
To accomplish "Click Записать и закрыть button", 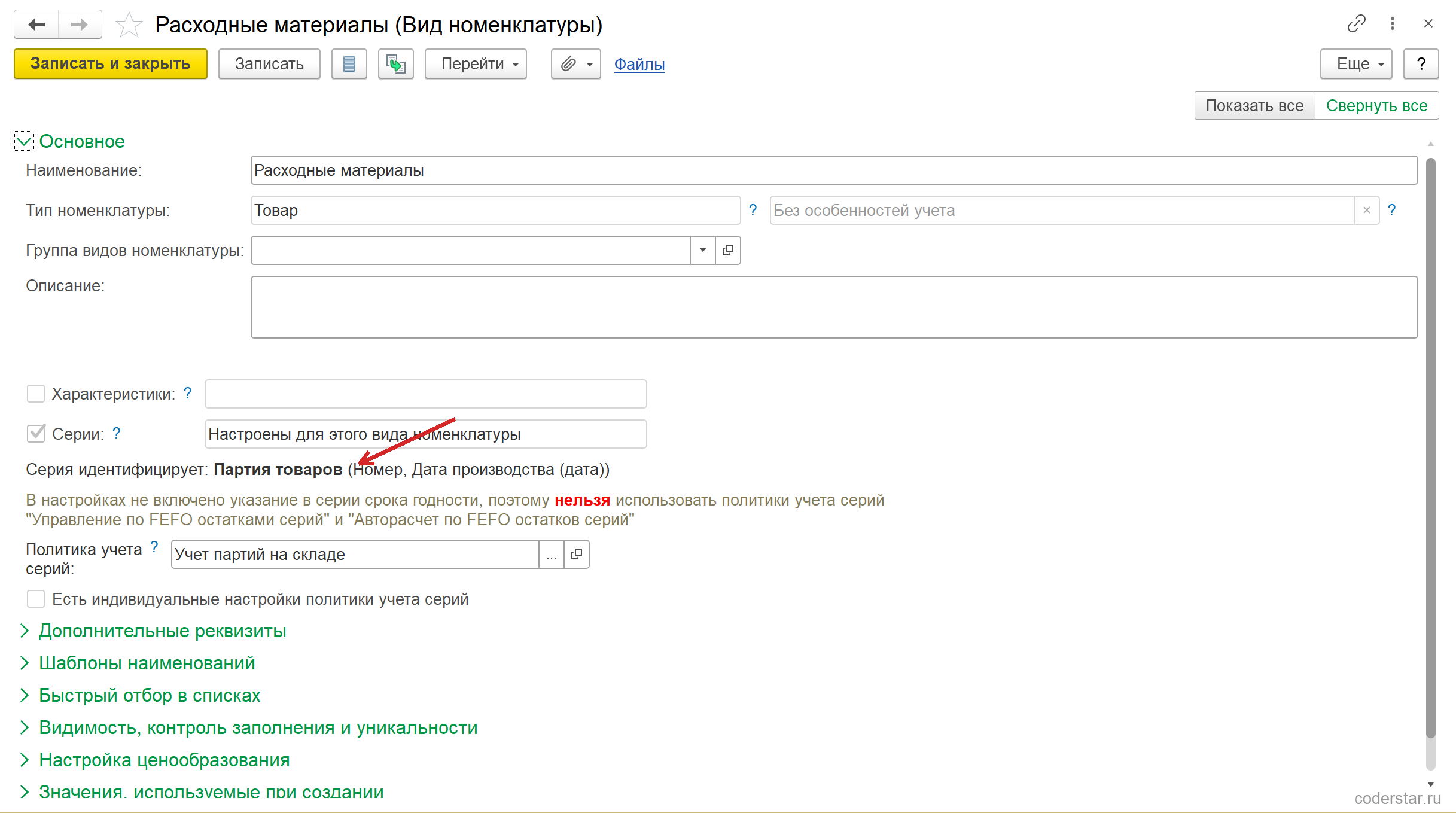I will click(x=111, y=64).
